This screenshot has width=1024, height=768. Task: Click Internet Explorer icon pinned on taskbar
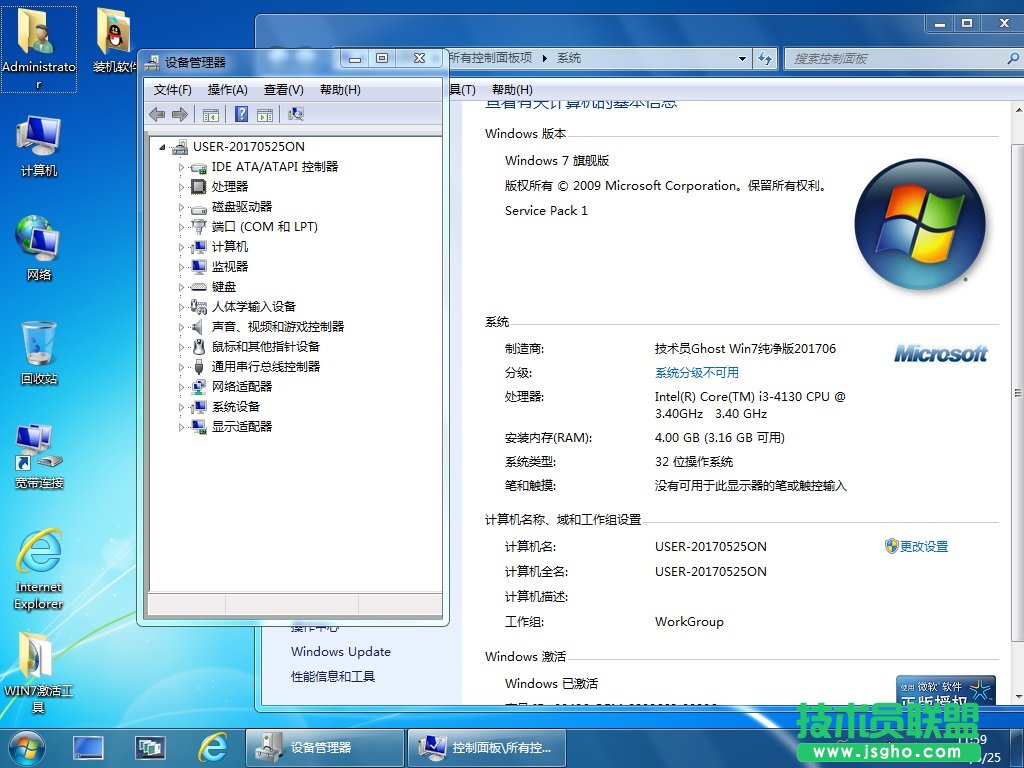[213, 748]
